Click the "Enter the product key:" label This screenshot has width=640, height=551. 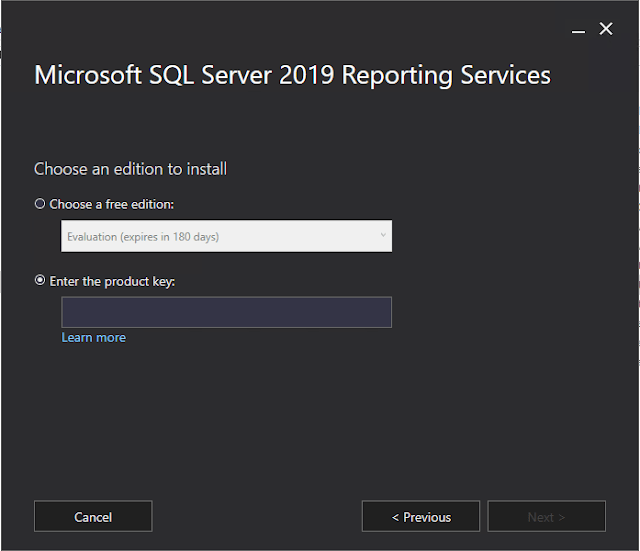click(112, 282)
